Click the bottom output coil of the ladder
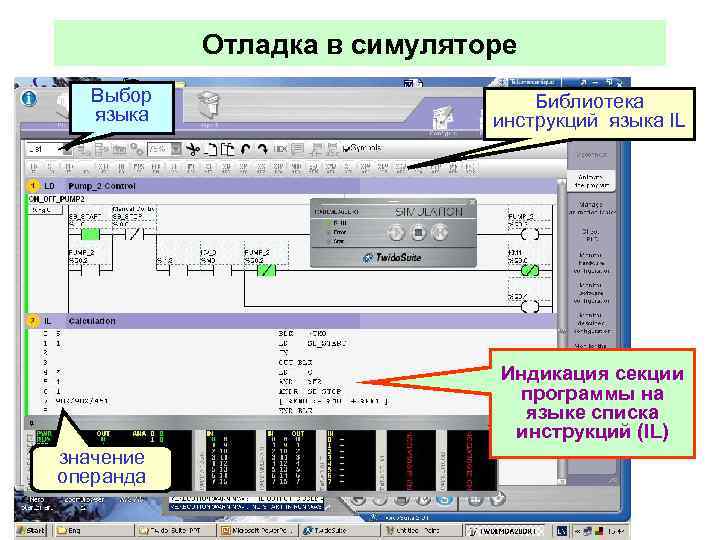The height and width of the screenshot is (540, 720). tap(530, 306)
